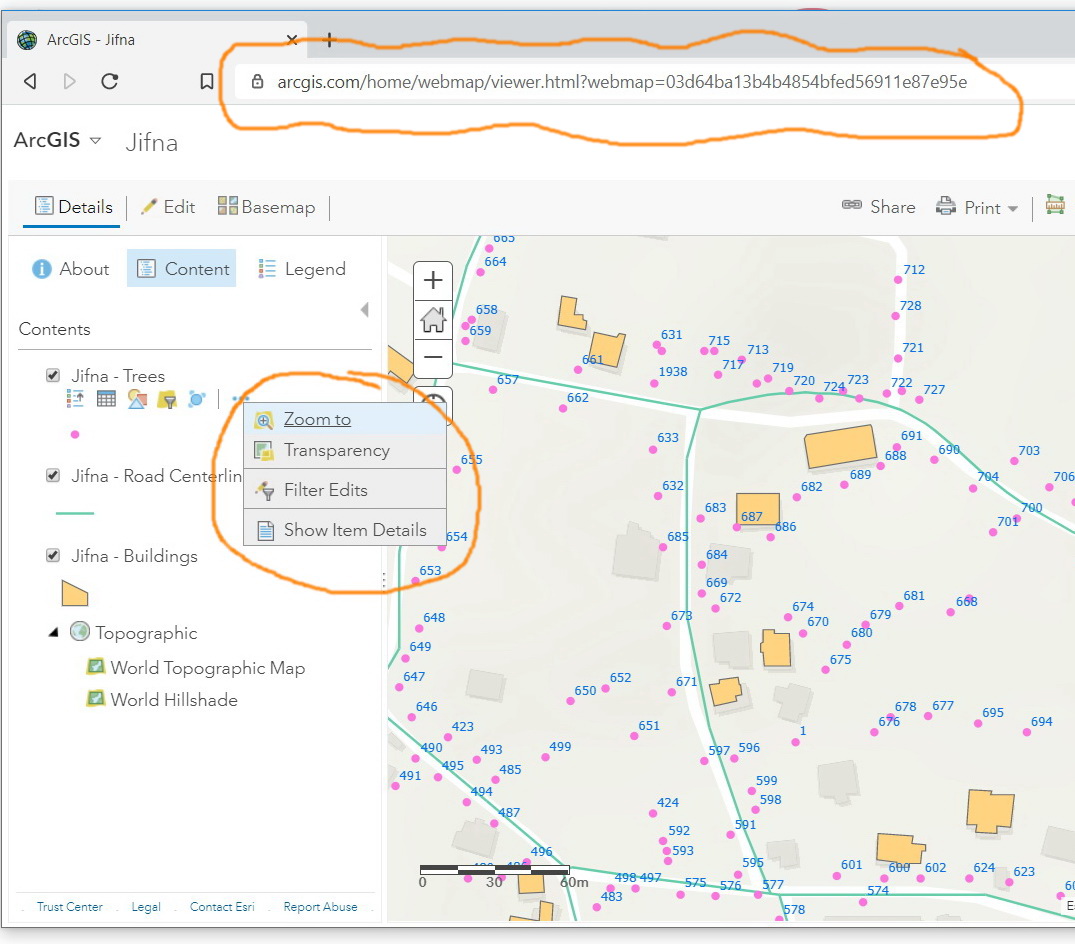The image size is (1075, 944).
Task: Click the change style icon for Jifna - Trees
Action: [x=137, y=399]
